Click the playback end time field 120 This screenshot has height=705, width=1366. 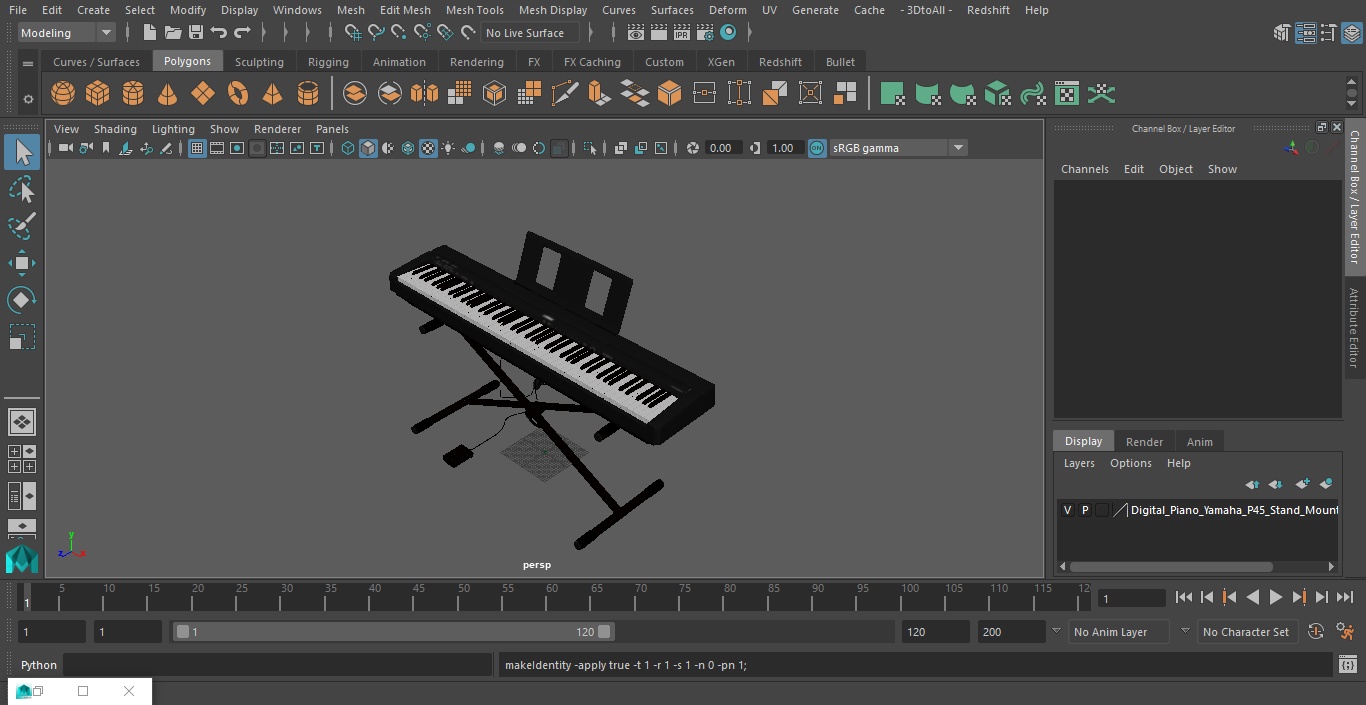(935, 632)
